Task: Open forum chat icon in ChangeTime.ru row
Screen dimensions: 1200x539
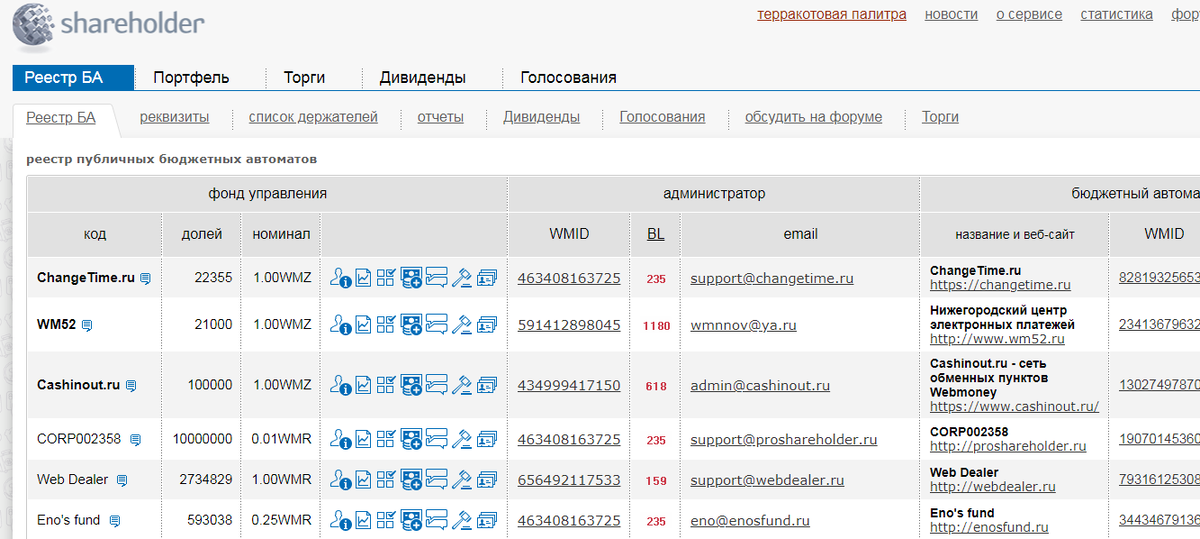Action: pyautogui.click(x=436, y=278)
